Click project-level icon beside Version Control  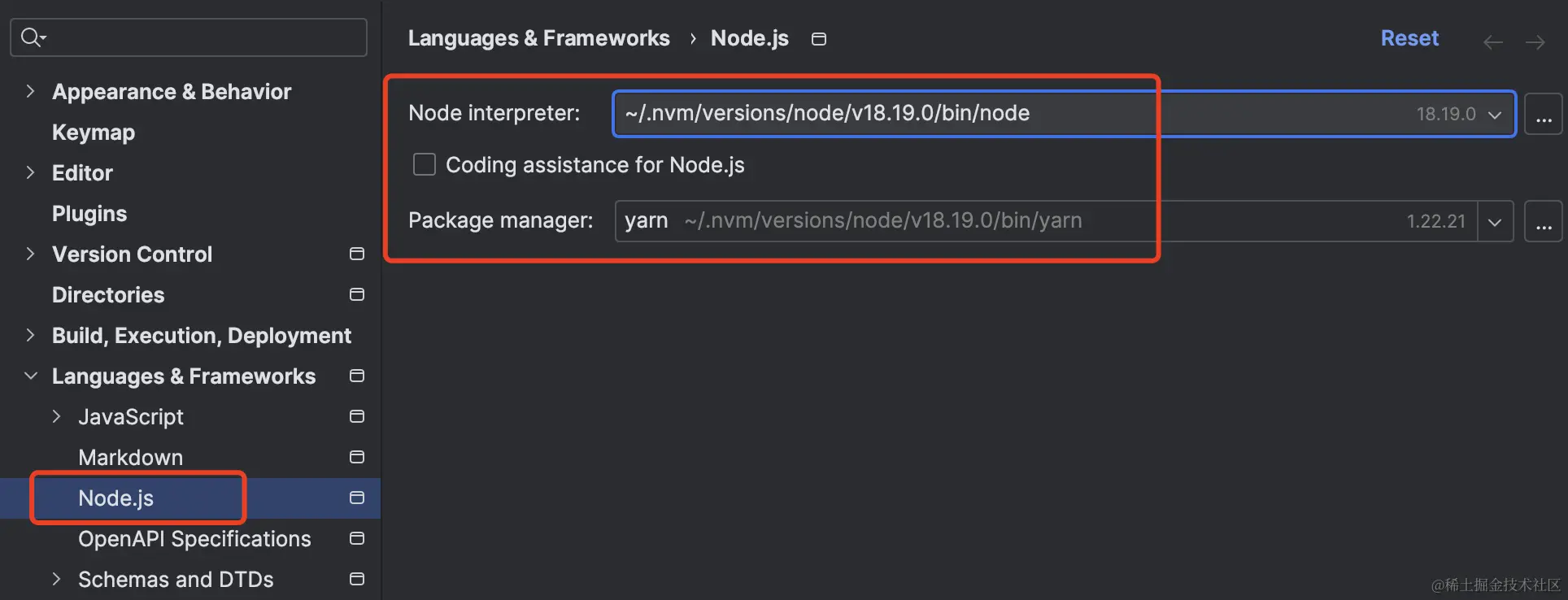tap(356, 254)
